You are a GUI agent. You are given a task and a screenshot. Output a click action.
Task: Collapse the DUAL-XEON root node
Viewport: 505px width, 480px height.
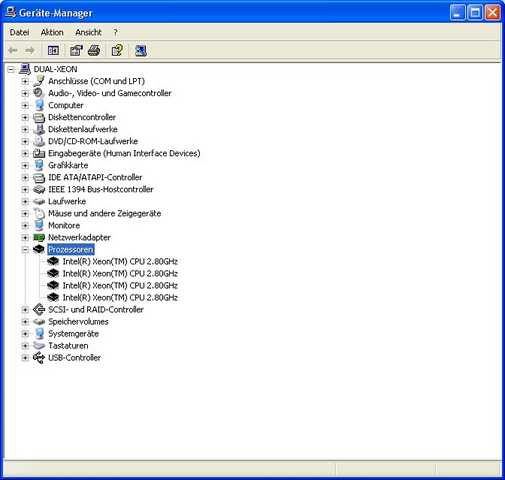(11, 69)
